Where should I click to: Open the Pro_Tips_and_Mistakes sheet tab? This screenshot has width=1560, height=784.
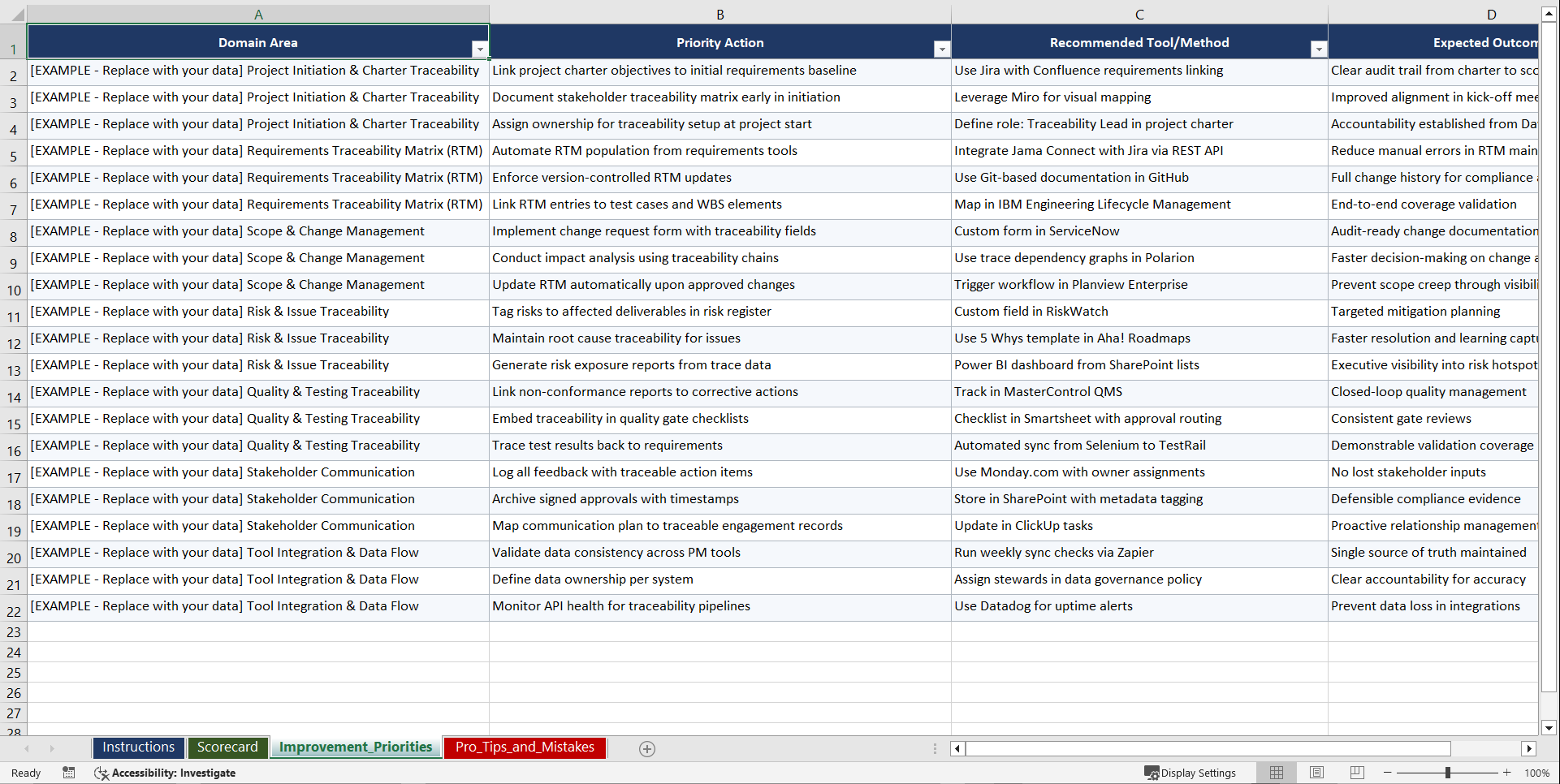tap(525, 747)
